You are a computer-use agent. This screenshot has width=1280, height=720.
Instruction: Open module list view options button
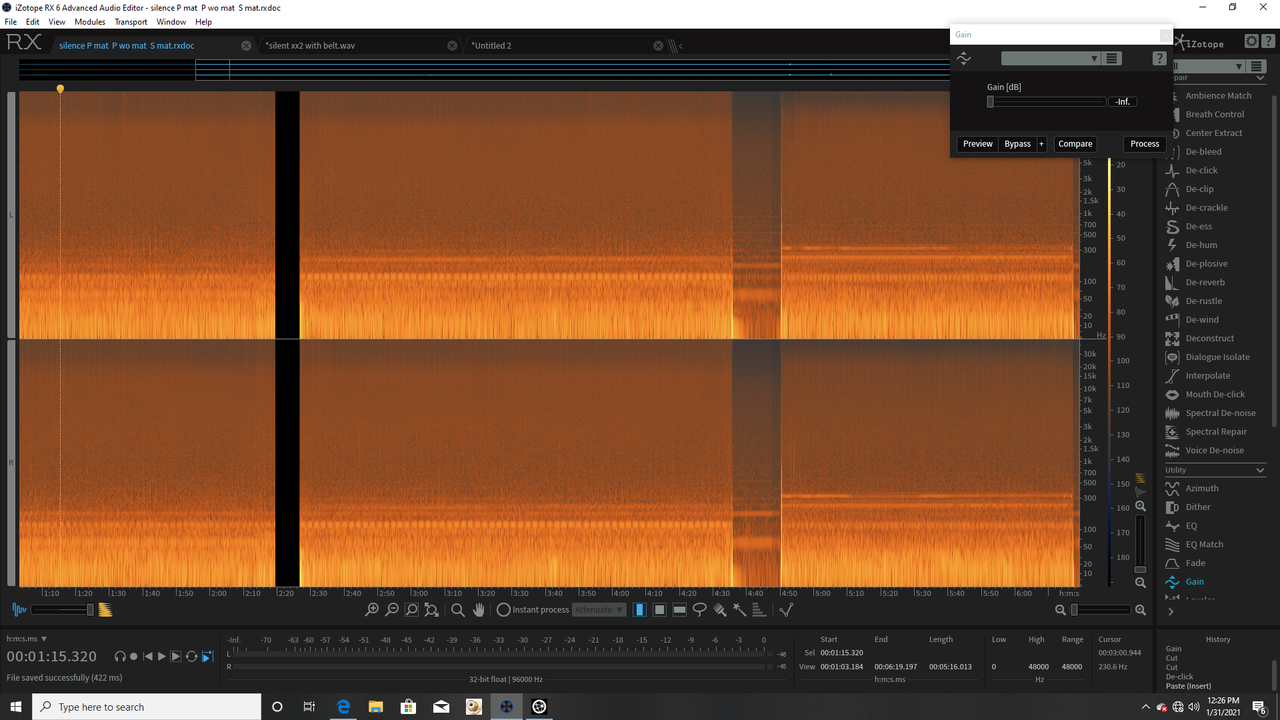(1257, 66)
